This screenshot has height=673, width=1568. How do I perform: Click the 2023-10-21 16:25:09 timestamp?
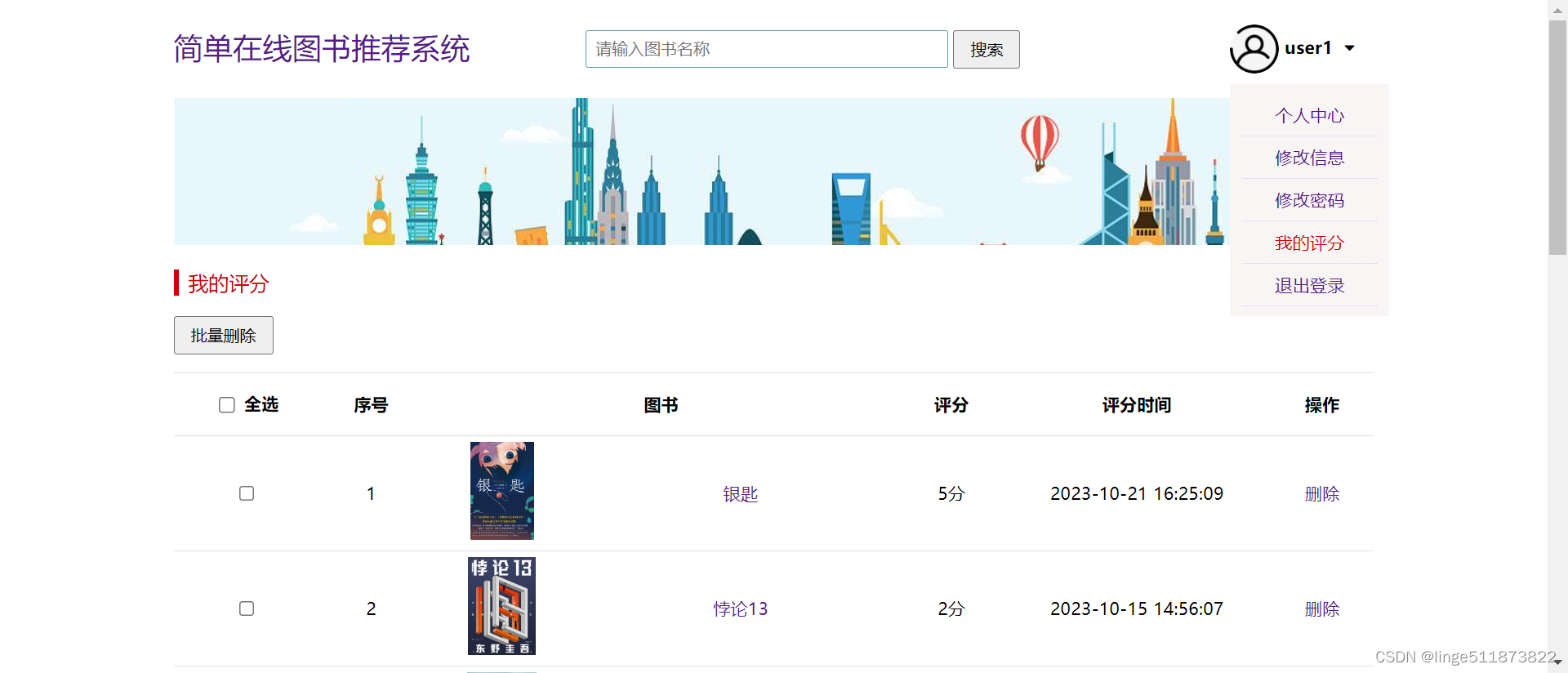coord(1137,493)
